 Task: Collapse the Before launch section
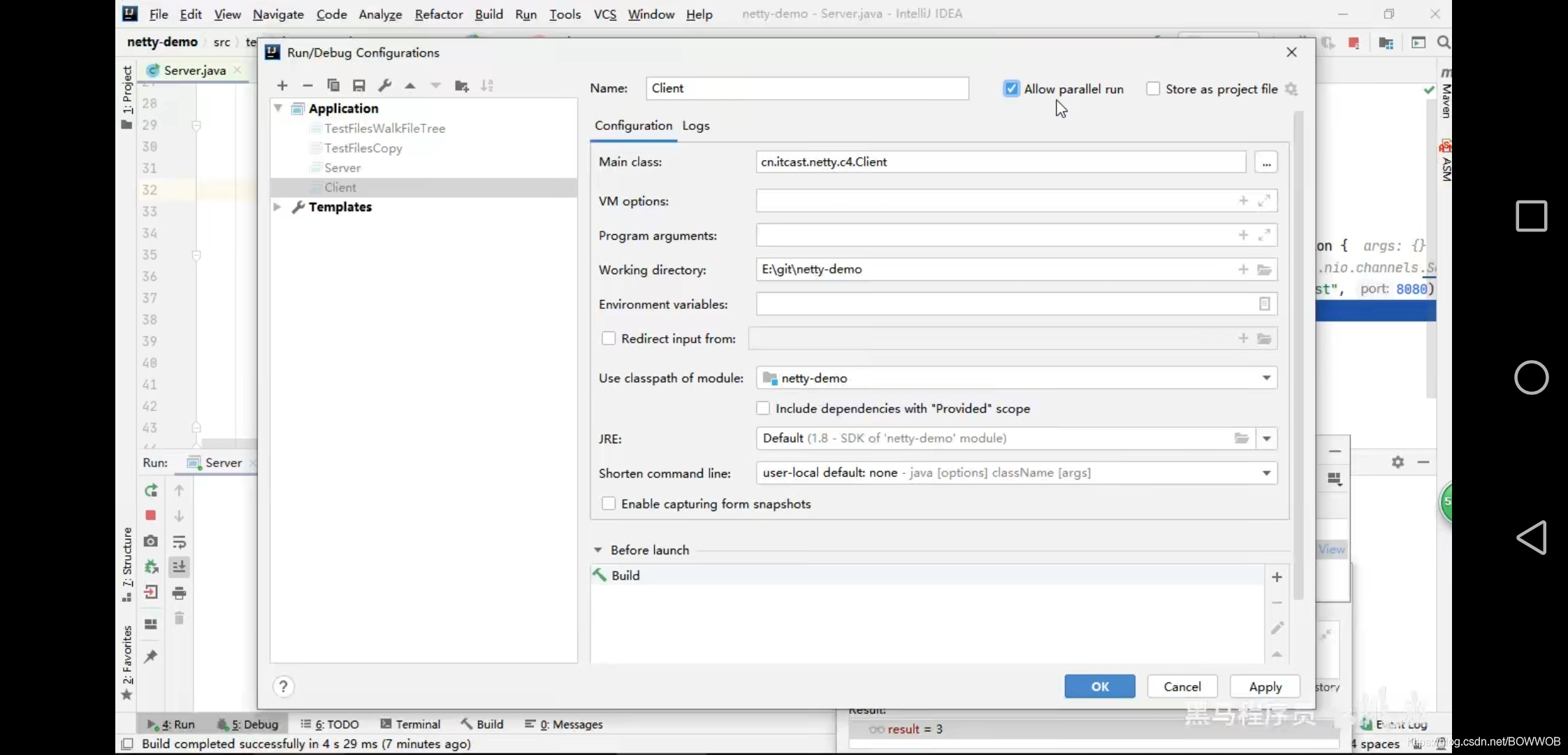click(598, 550)
